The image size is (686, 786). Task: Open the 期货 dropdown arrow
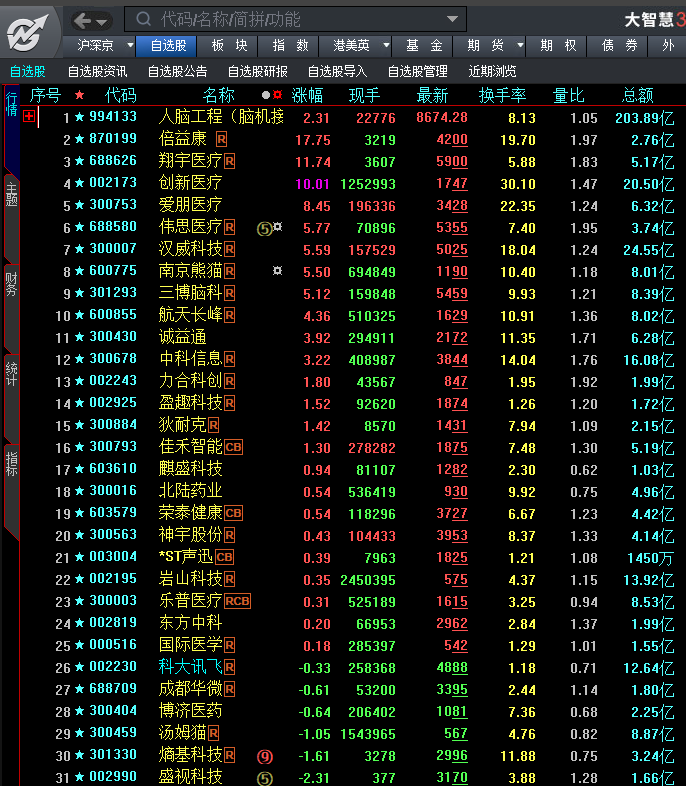(x=520, y=46)
